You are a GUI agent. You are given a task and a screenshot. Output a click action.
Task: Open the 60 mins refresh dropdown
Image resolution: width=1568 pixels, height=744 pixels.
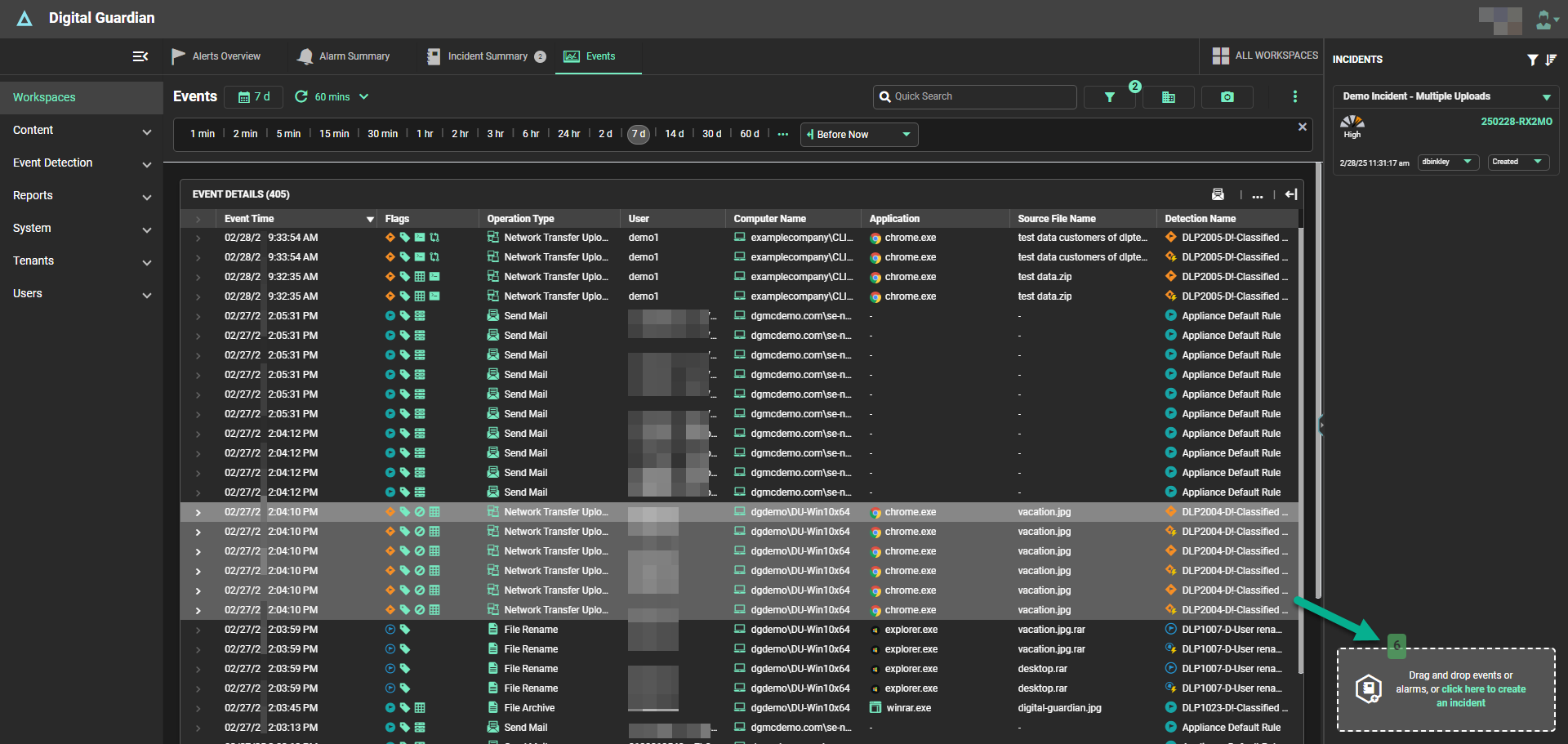pos(342,96)
